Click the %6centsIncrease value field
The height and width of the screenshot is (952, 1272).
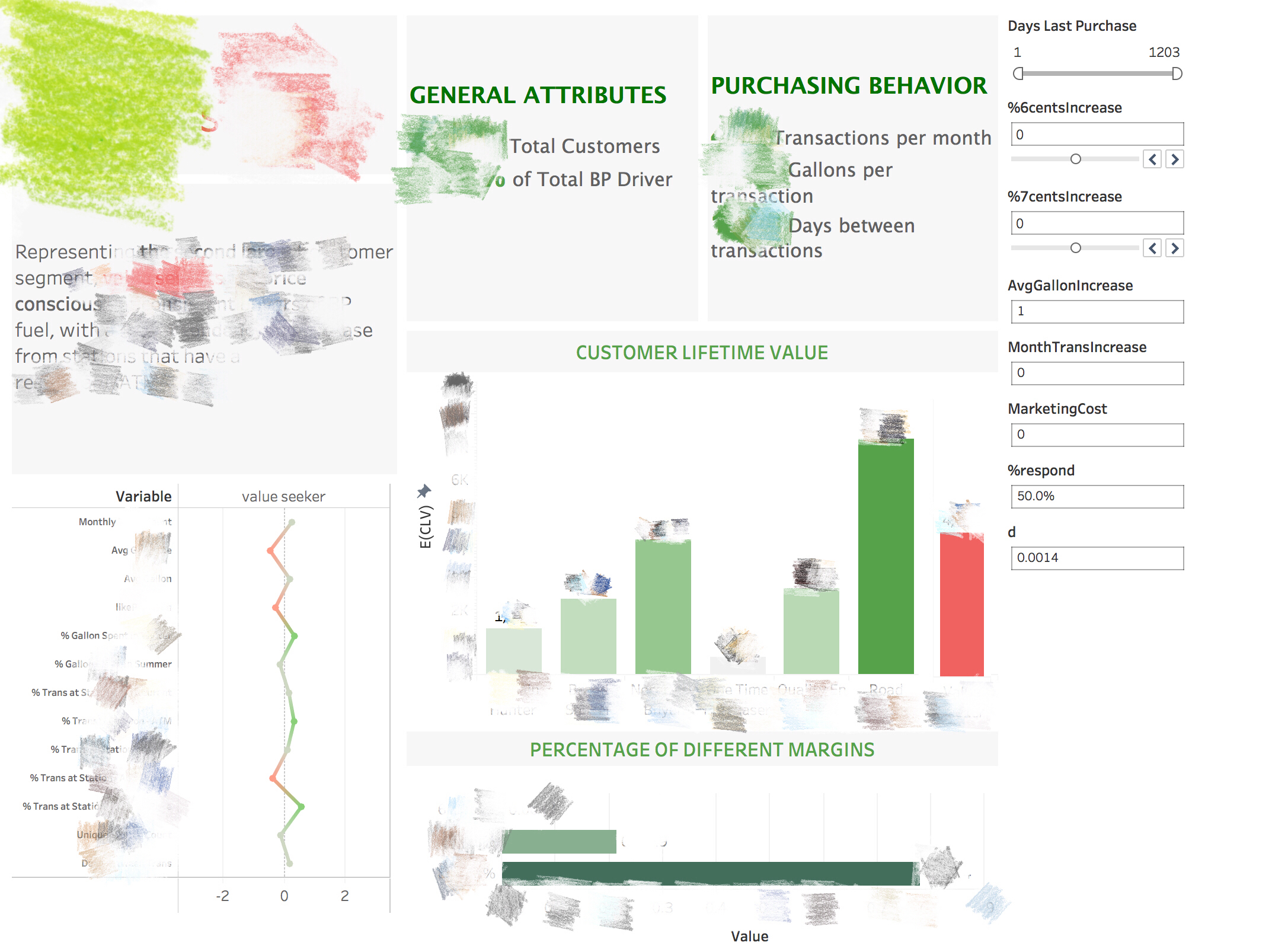pyautogui.click(x=1097, y=135)
